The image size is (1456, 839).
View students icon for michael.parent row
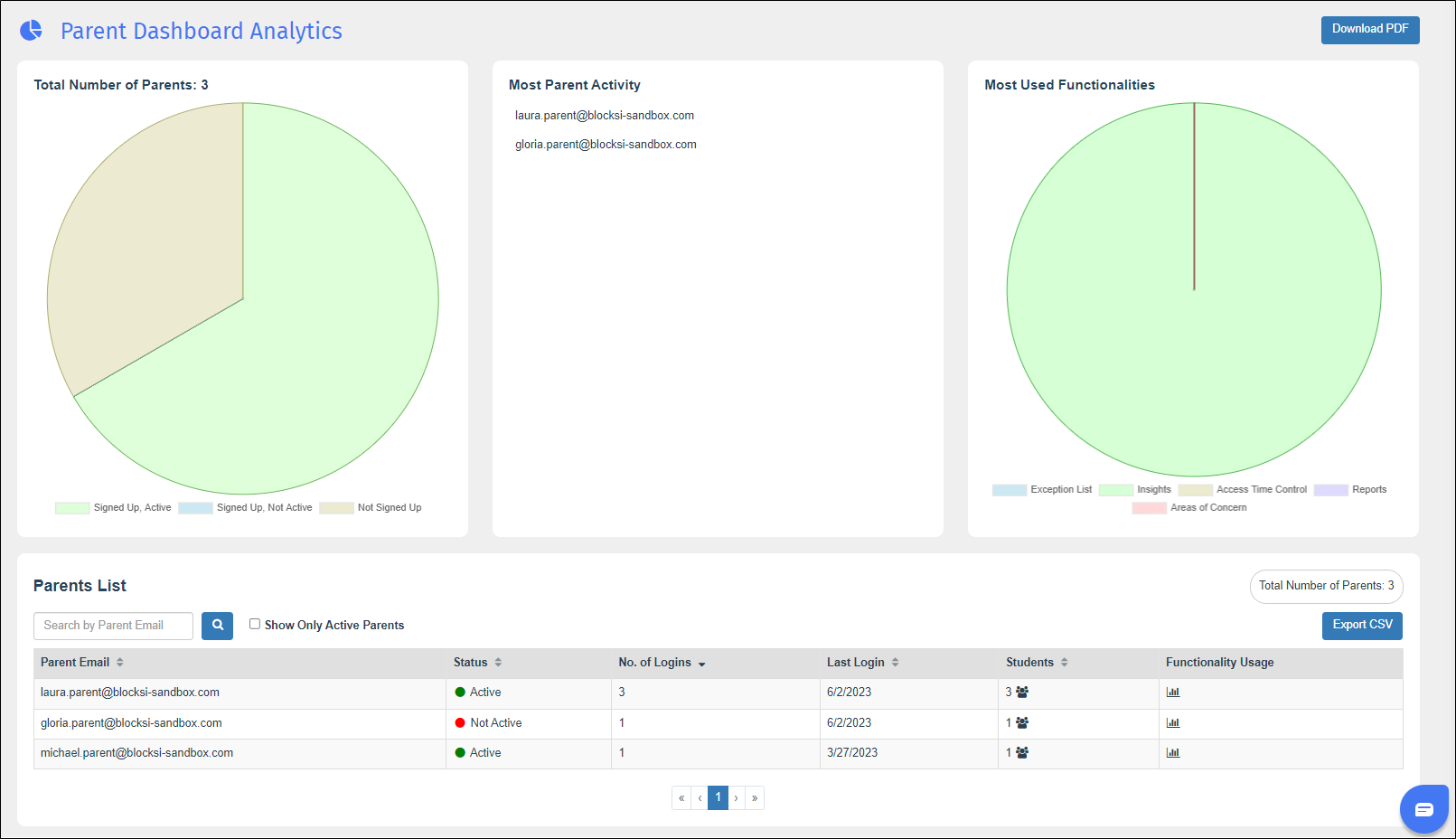[1022, 753]
